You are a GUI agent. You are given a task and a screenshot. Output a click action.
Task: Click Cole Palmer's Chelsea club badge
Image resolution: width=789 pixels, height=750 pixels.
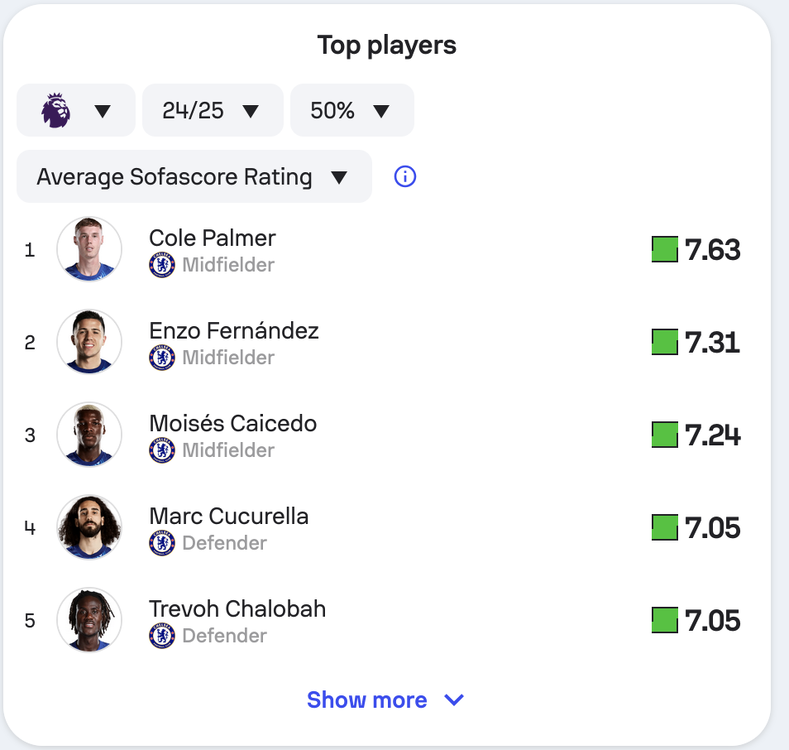tap(162, 265)
